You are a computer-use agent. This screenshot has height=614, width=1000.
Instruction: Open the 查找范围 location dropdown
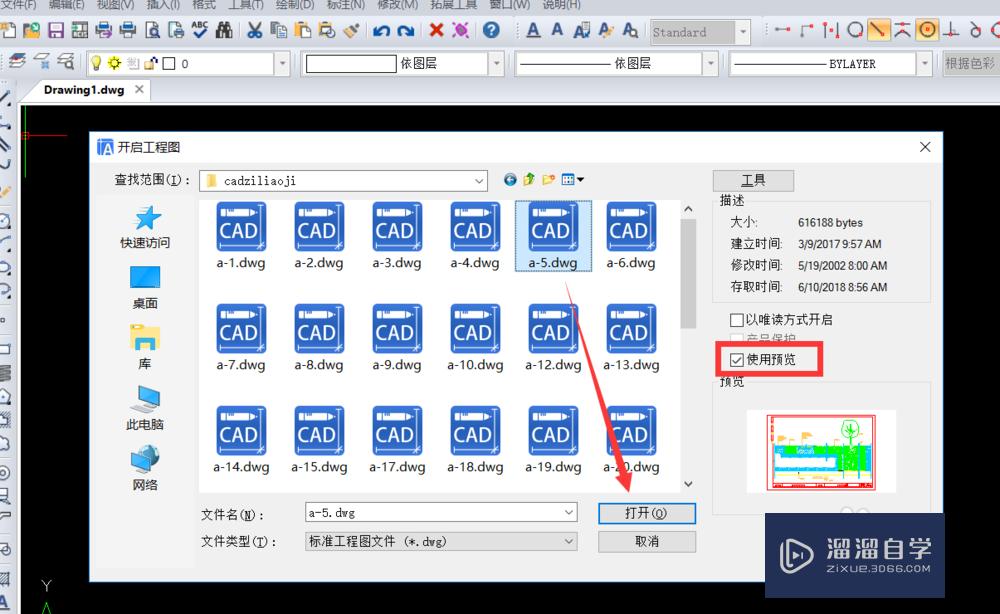coord(479,180)
